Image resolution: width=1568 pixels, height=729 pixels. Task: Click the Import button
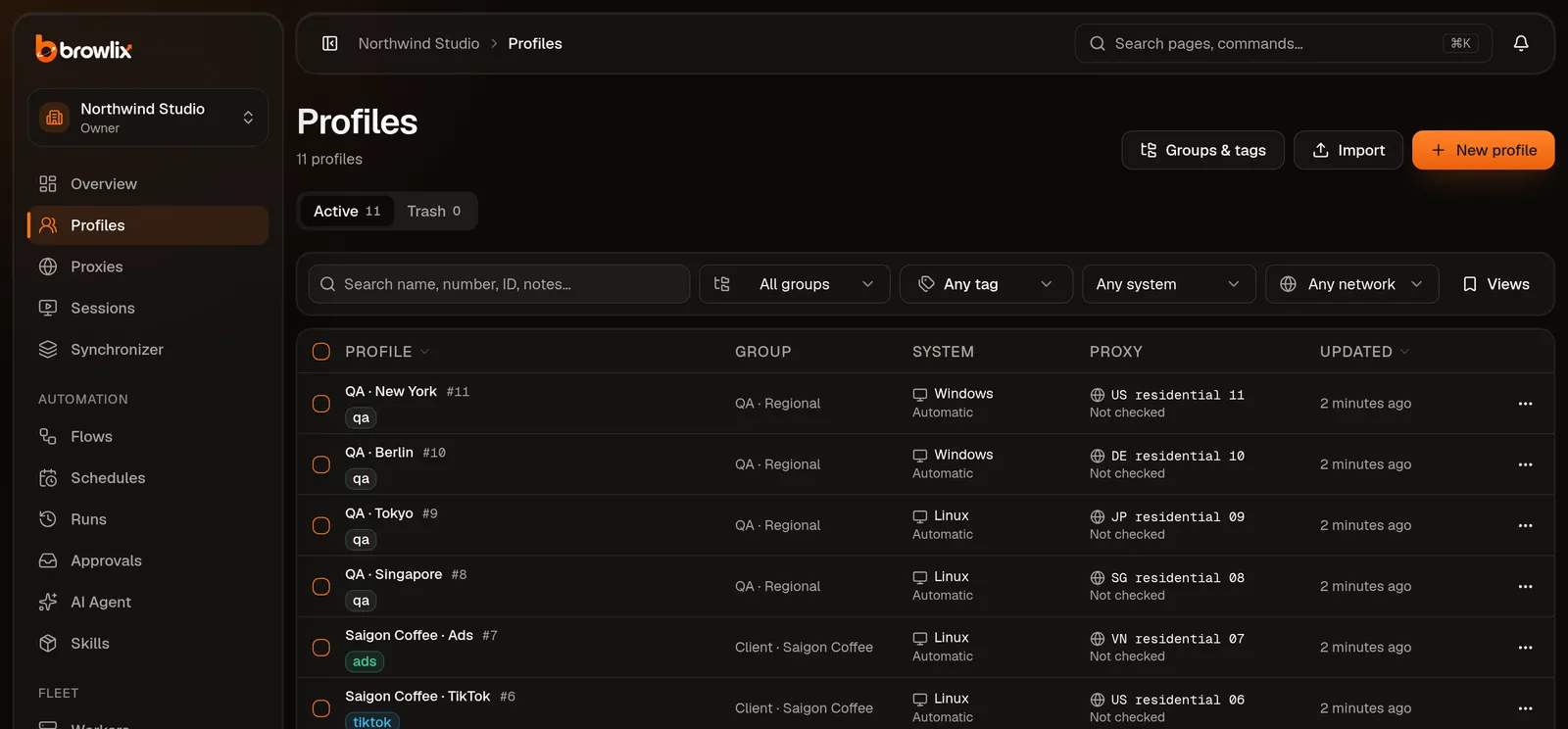[x=1348, y=150]
